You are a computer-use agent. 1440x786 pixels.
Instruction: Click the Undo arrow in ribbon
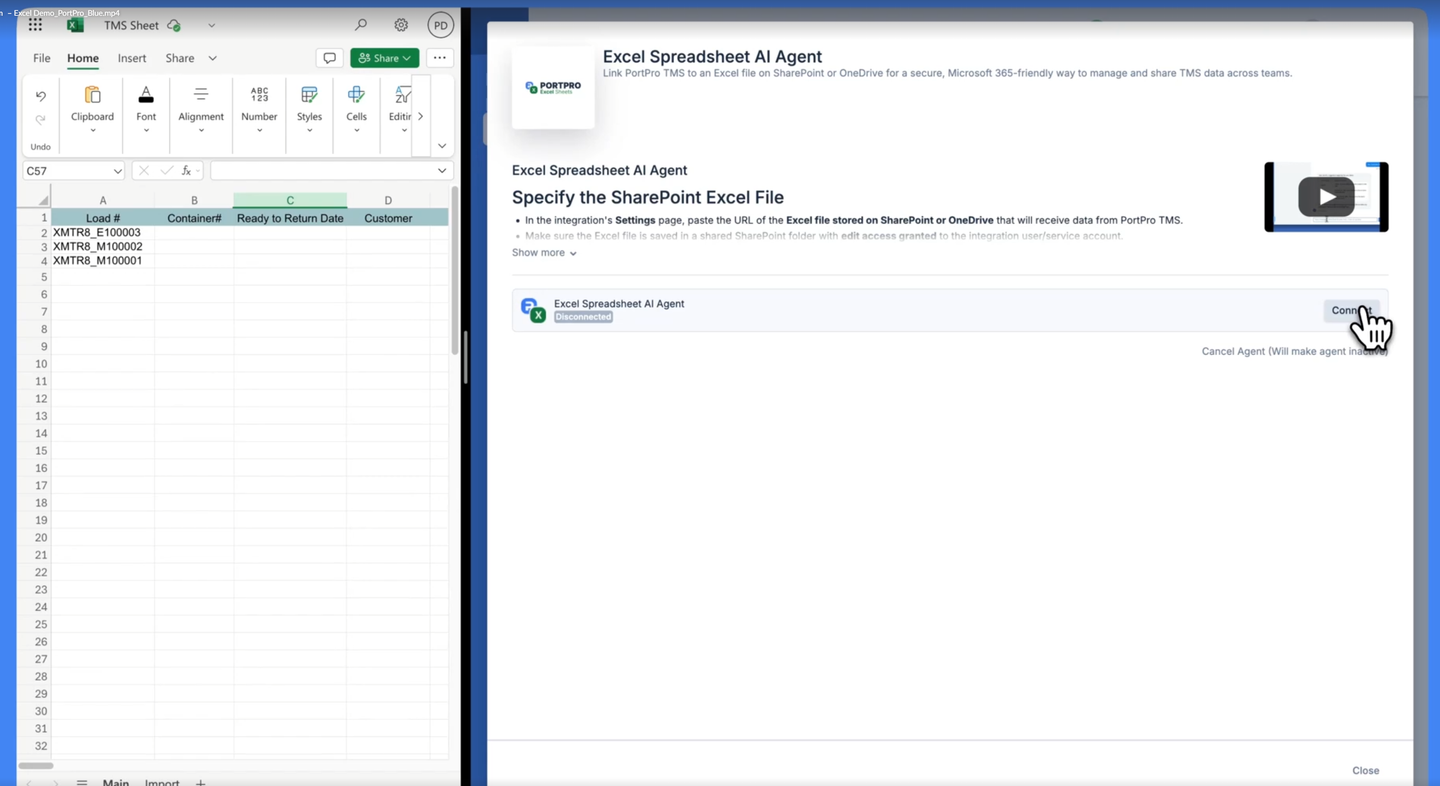40,96
